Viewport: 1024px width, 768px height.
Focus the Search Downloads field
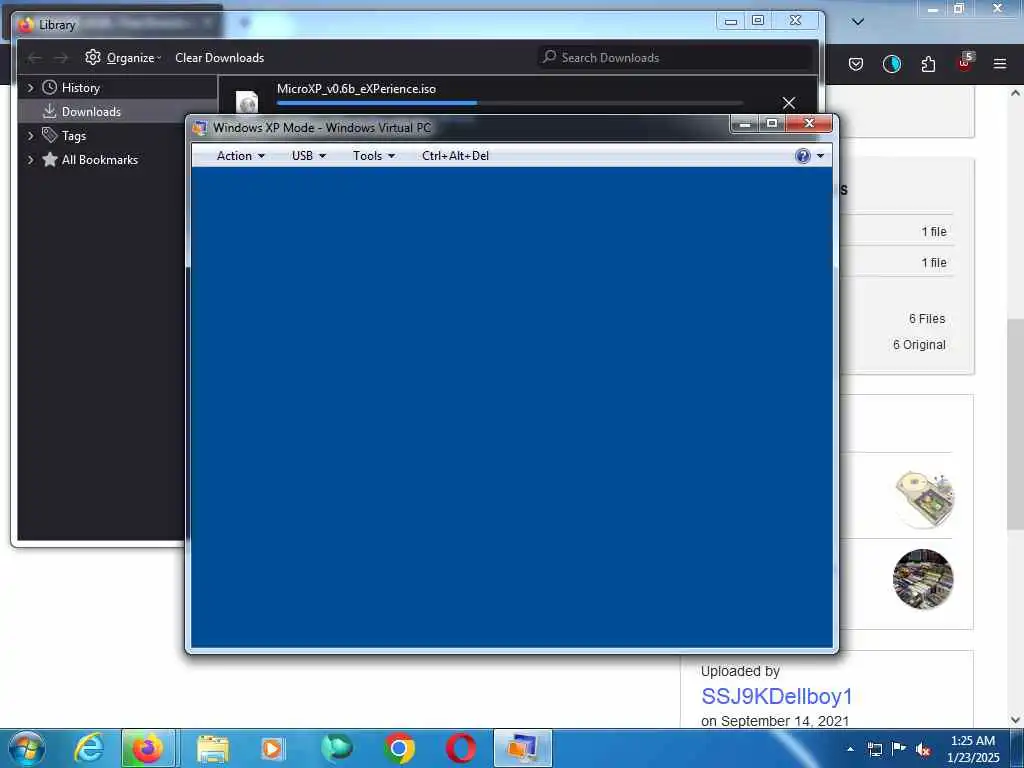pyautogui.click(x=675, y=57)
